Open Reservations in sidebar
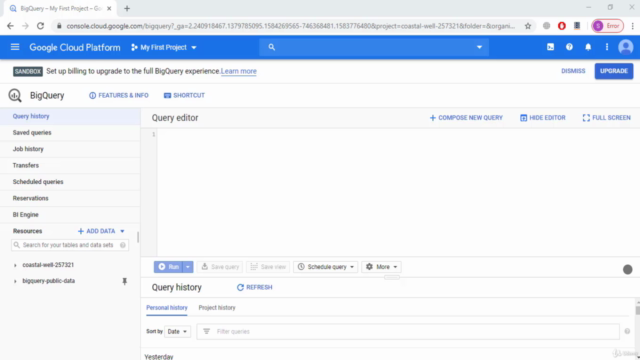The image size is (640, 360). point(70,198)
